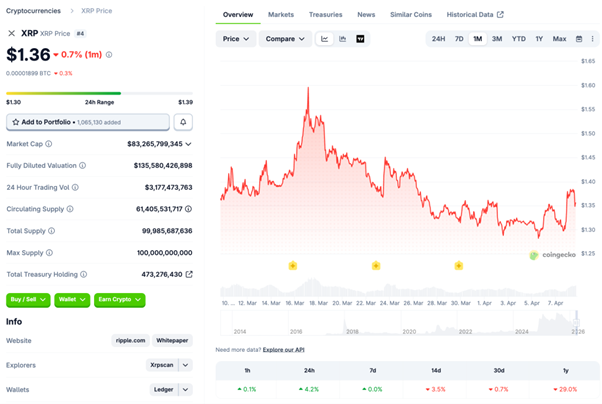Click the 24h Range price bar
The image size is (602, 404).
[x=100, y=94]
